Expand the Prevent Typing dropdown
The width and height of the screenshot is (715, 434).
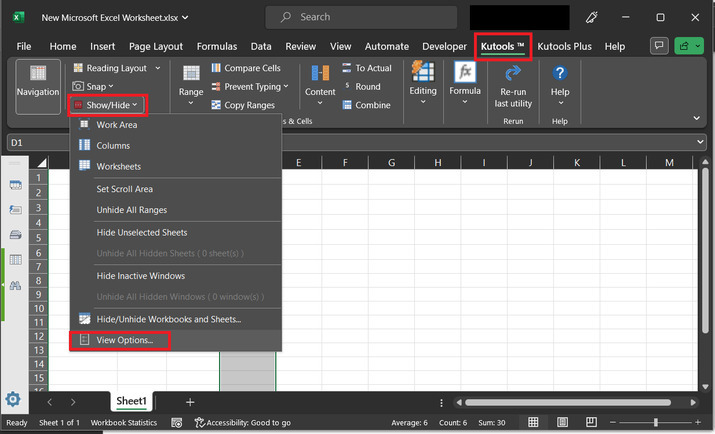coord(286,86)
